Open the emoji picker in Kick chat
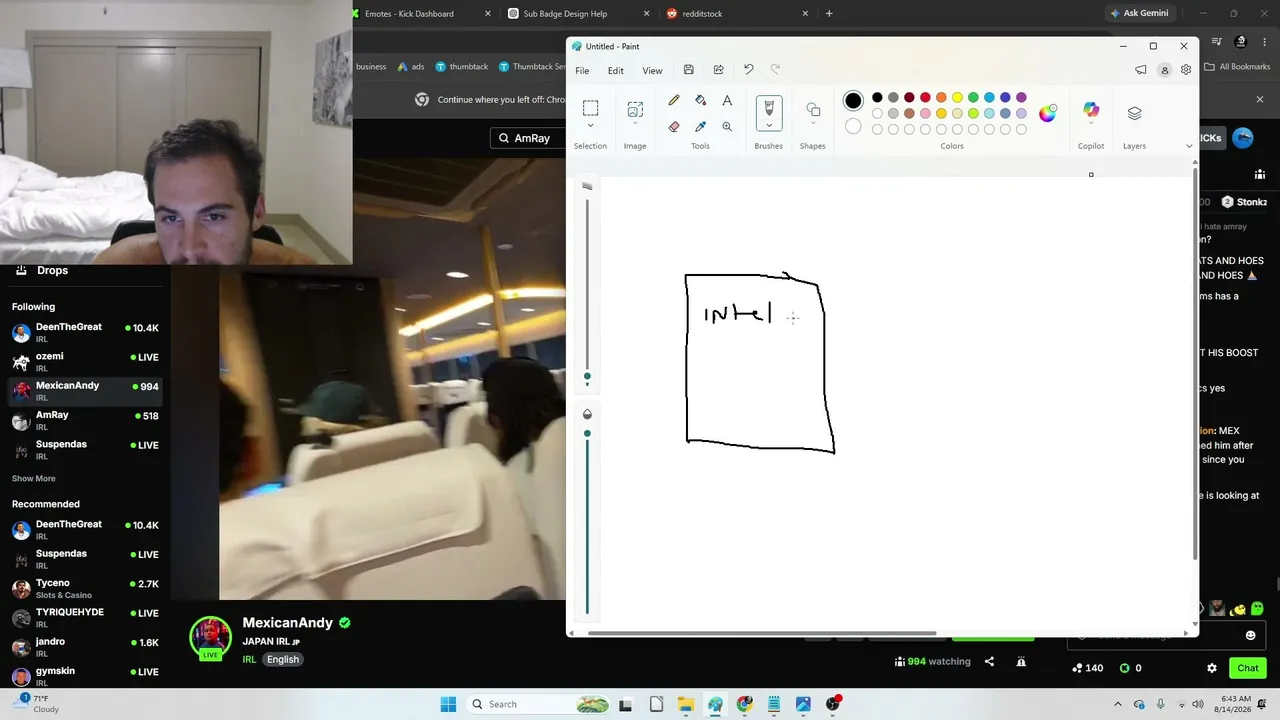The height and width of the screenshot is (720, 1280). click(x=1250, y=635)
